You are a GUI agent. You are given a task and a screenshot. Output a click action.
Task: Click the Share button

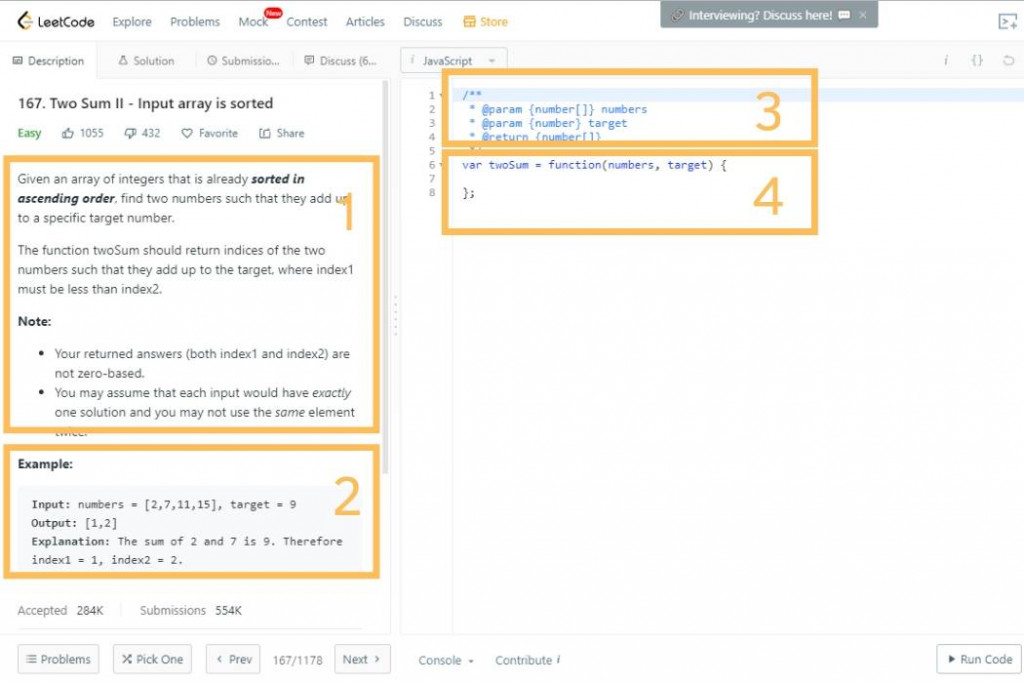tap(281, 133)
